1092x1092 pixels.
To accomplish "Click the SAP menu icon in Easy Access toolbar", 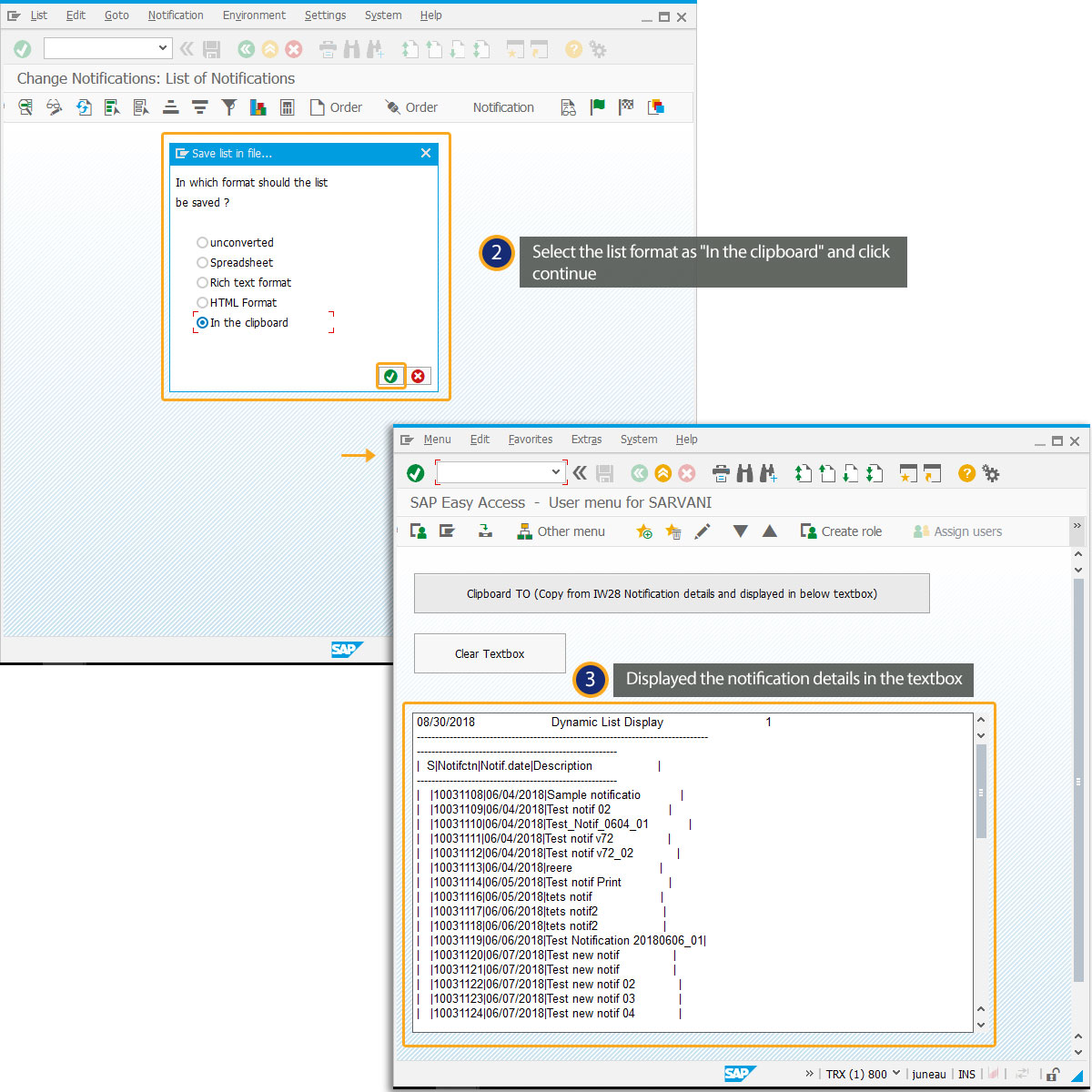I will [447, 531].
